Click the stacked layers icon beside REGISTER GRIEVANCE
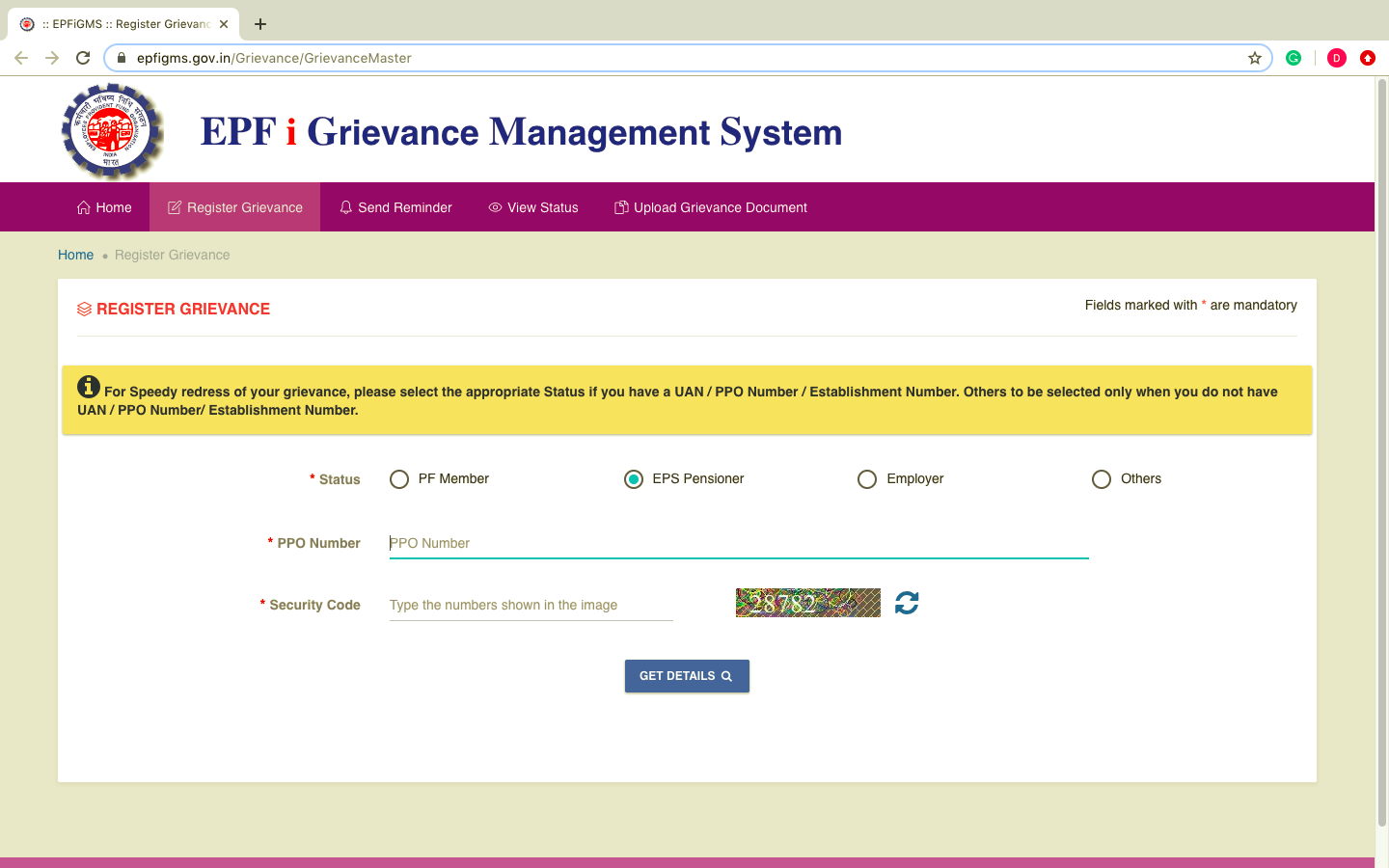The height and width of the screenshot is (868, 1389). (84, 309)
